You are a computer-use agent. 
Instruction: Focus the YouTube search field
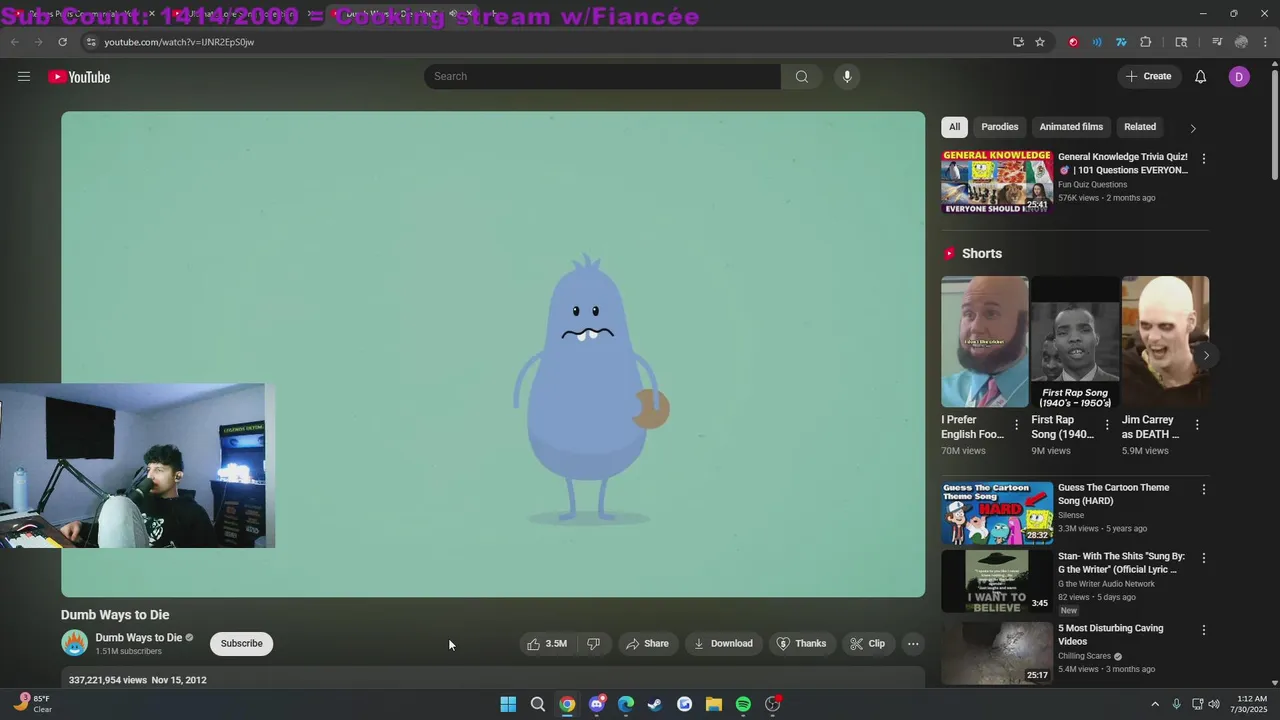point(602,77)
